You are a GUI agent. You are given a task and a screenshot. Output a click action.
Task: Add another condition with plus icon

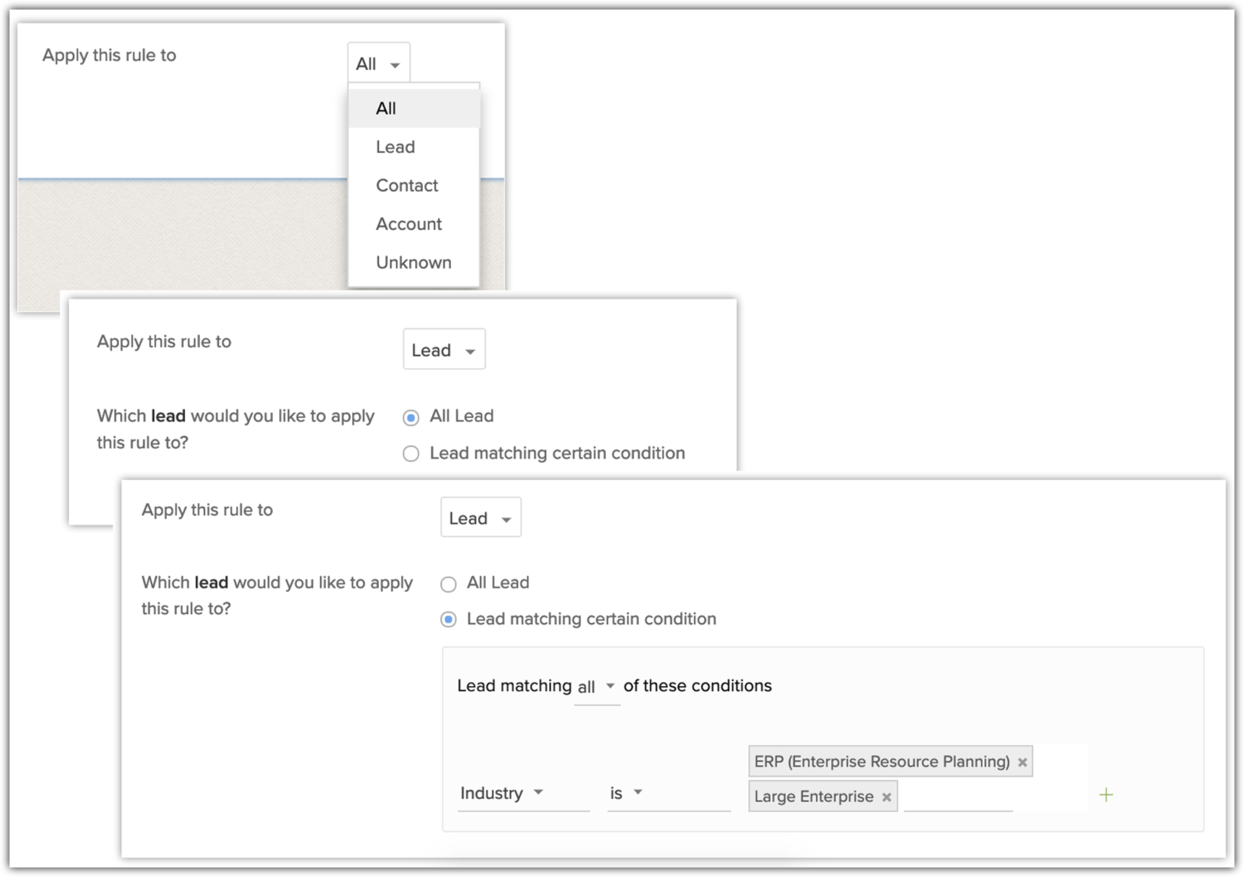coord(1106,795)
